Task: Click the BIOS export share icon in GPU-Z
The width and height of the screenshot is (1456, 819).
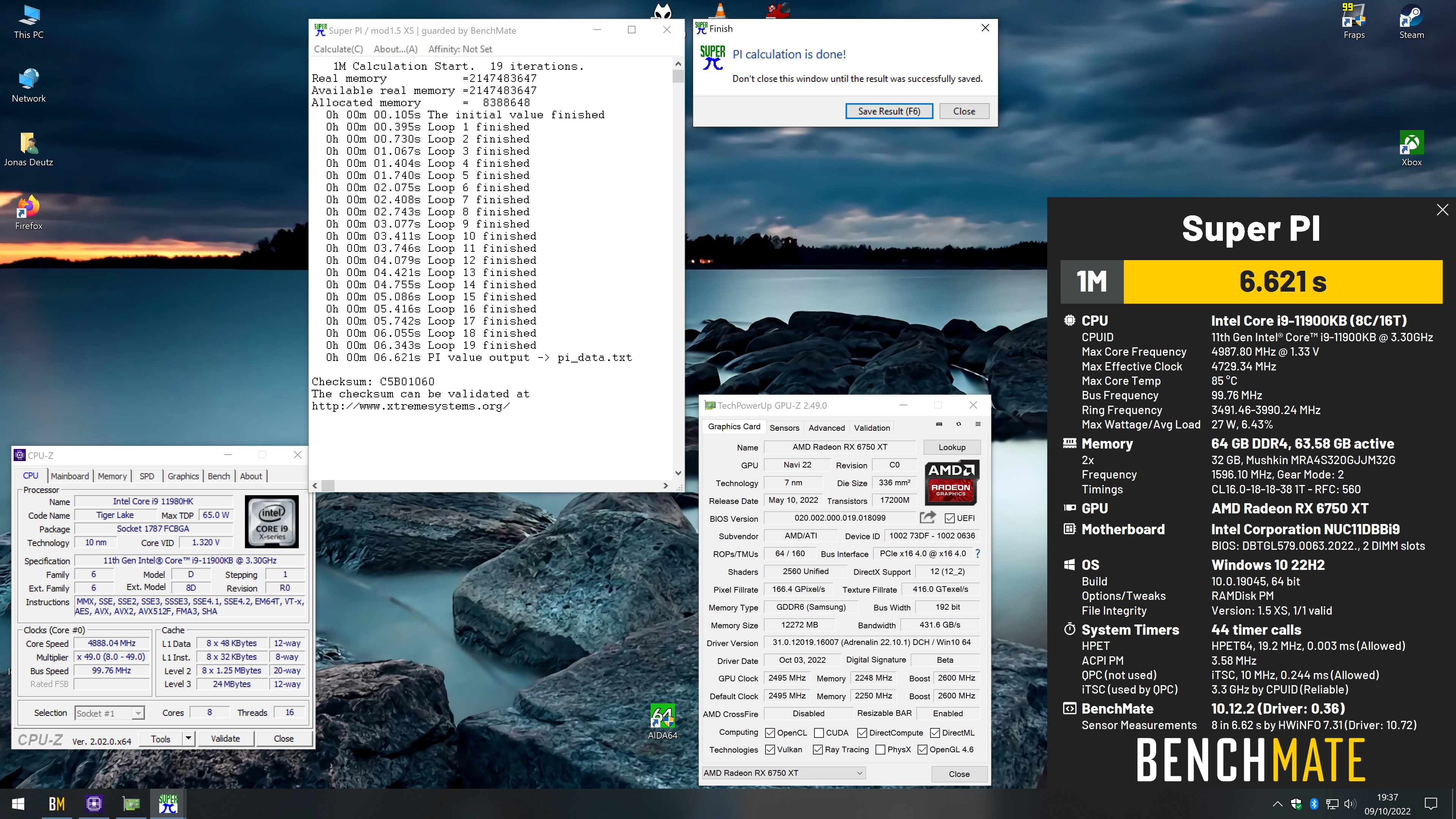Action: pyautogui.click(x=927, y=517)
